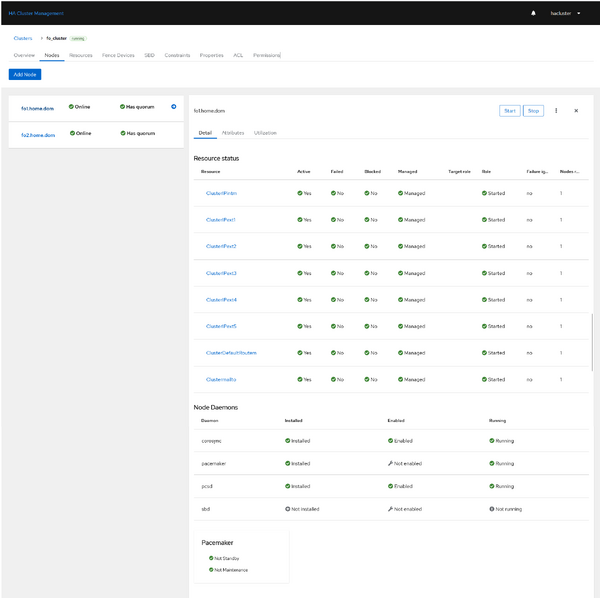Click the scrollbar beside the resource table
This screenshot has height=598, width=600.
point(592,342)
